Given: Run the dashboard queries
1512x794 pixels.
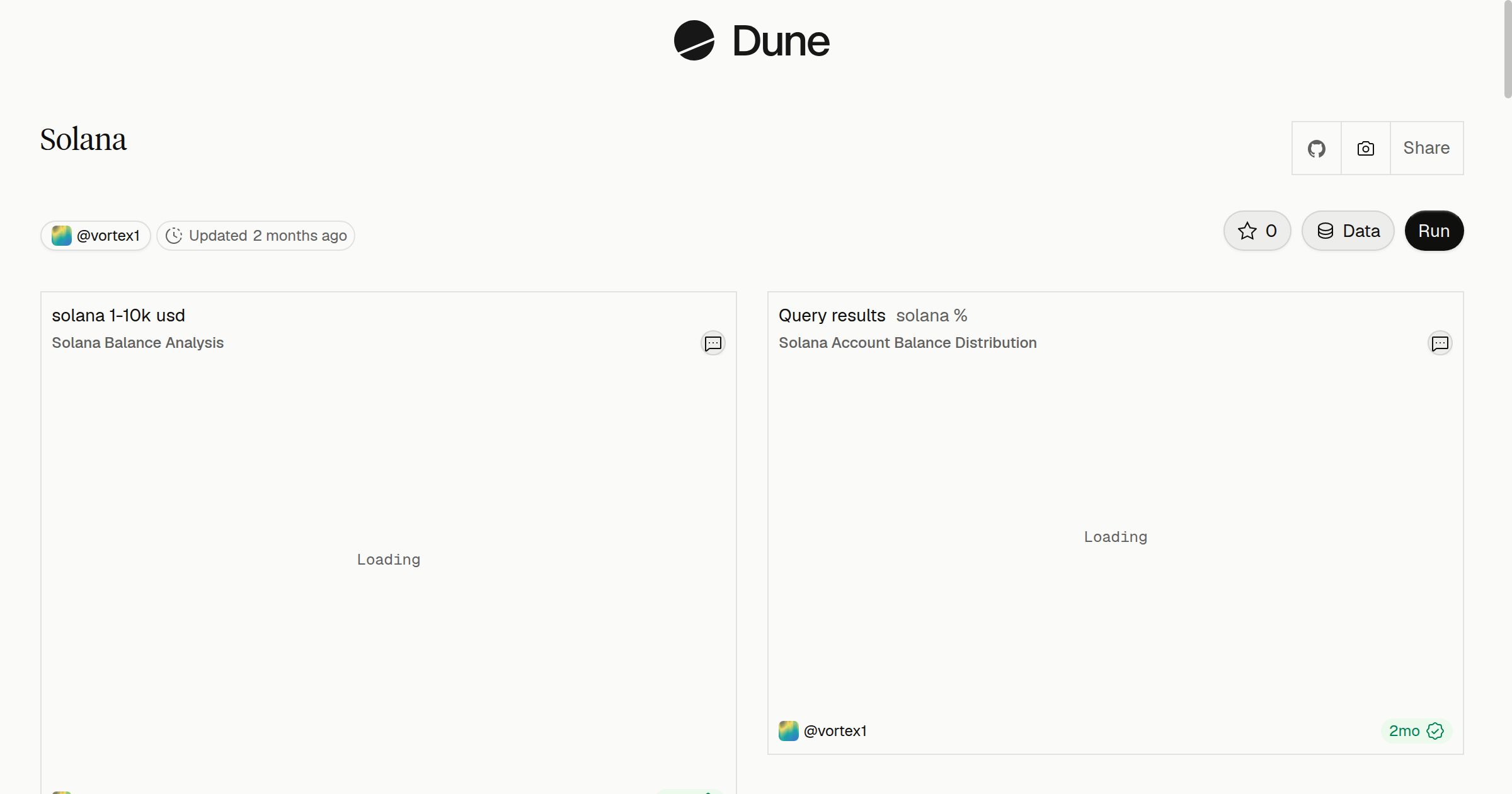Looking at the screenshot, I should click(1434, 231).
